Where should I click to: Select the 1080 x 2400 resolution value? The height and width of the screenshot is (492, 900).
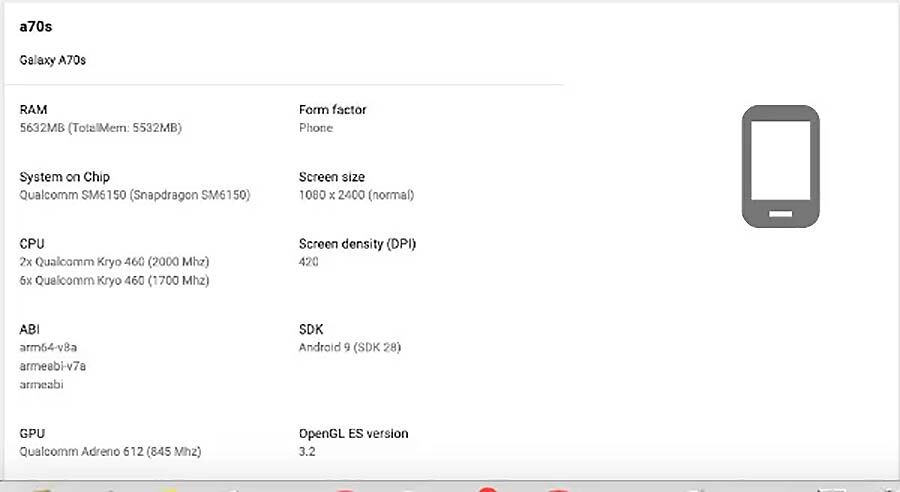click(x=356, y=195)
